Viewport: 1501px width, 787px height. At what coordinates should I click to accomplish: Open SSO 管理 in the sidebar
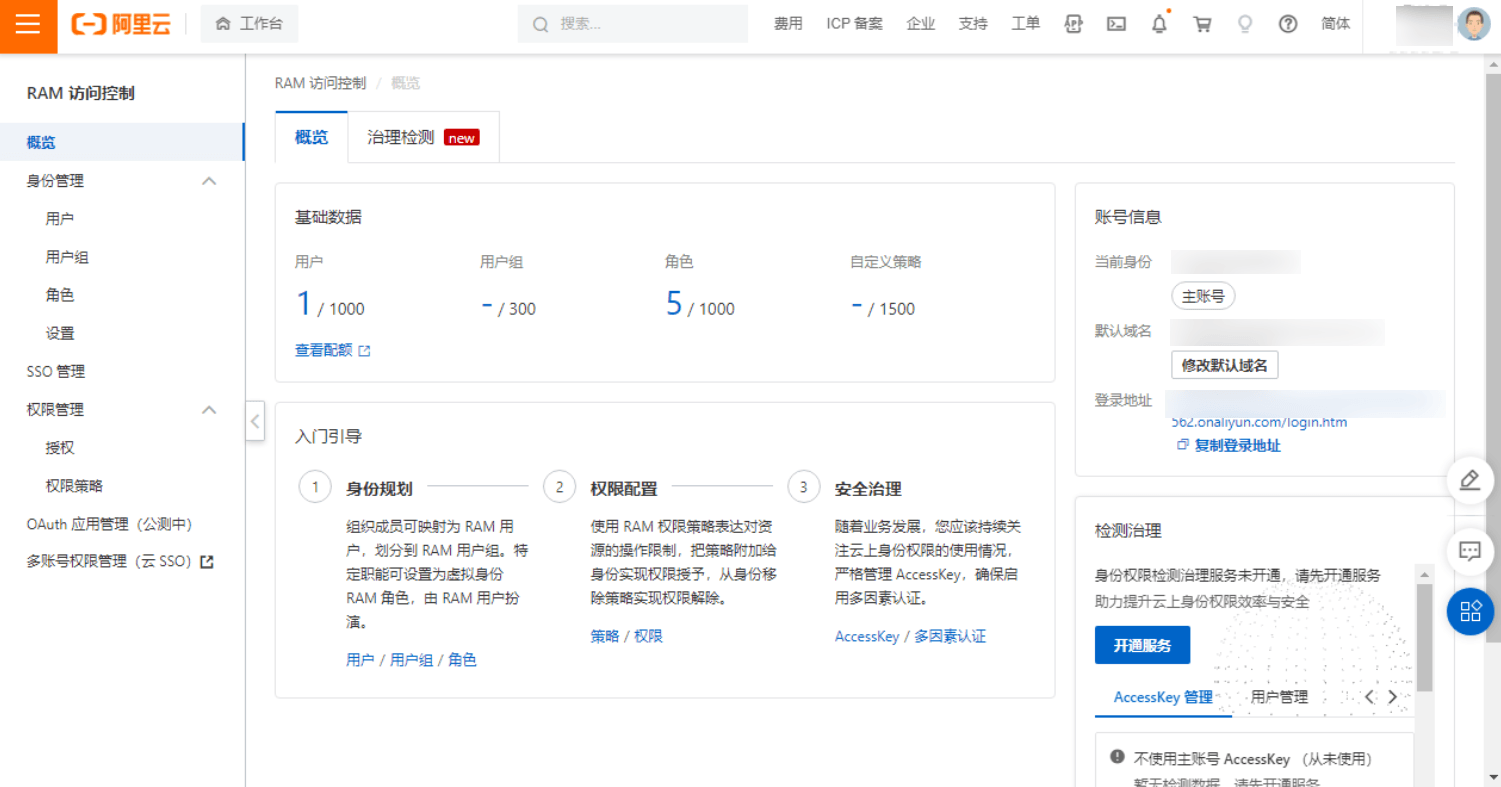pyautogui.click(x=56, y=371)
